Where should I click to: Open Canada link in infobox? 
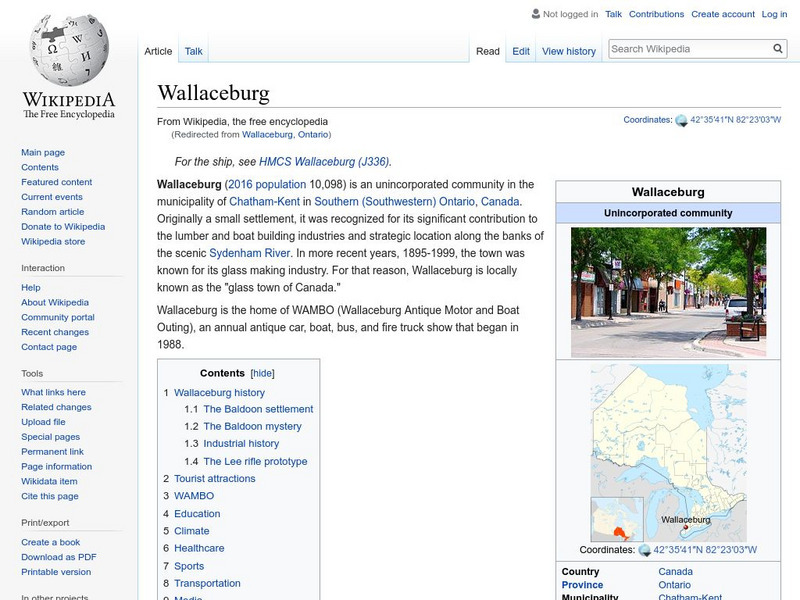tap(676, 571)
